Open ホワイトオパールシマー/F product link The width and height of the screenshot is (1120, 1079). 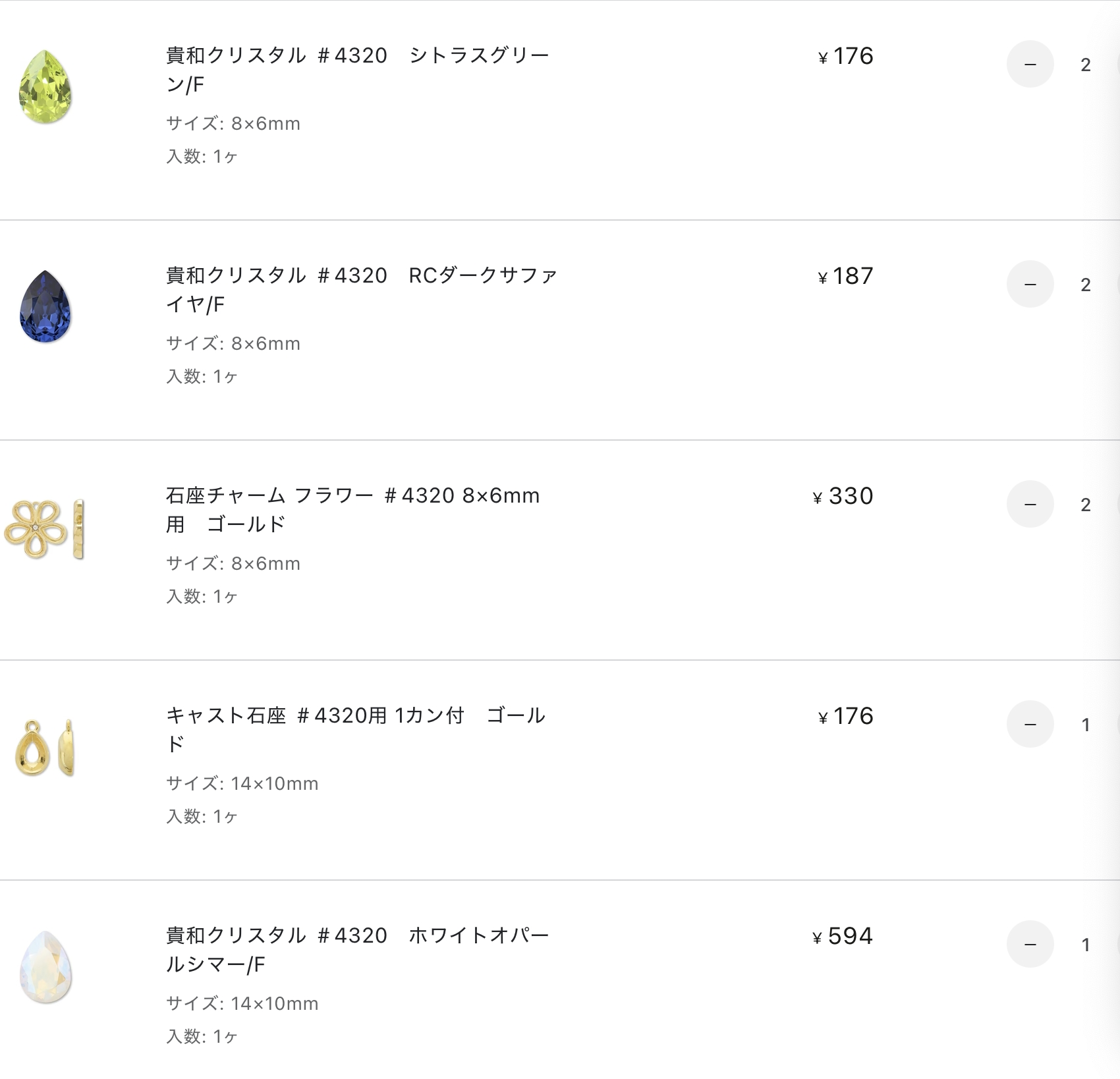pos(358,949)
